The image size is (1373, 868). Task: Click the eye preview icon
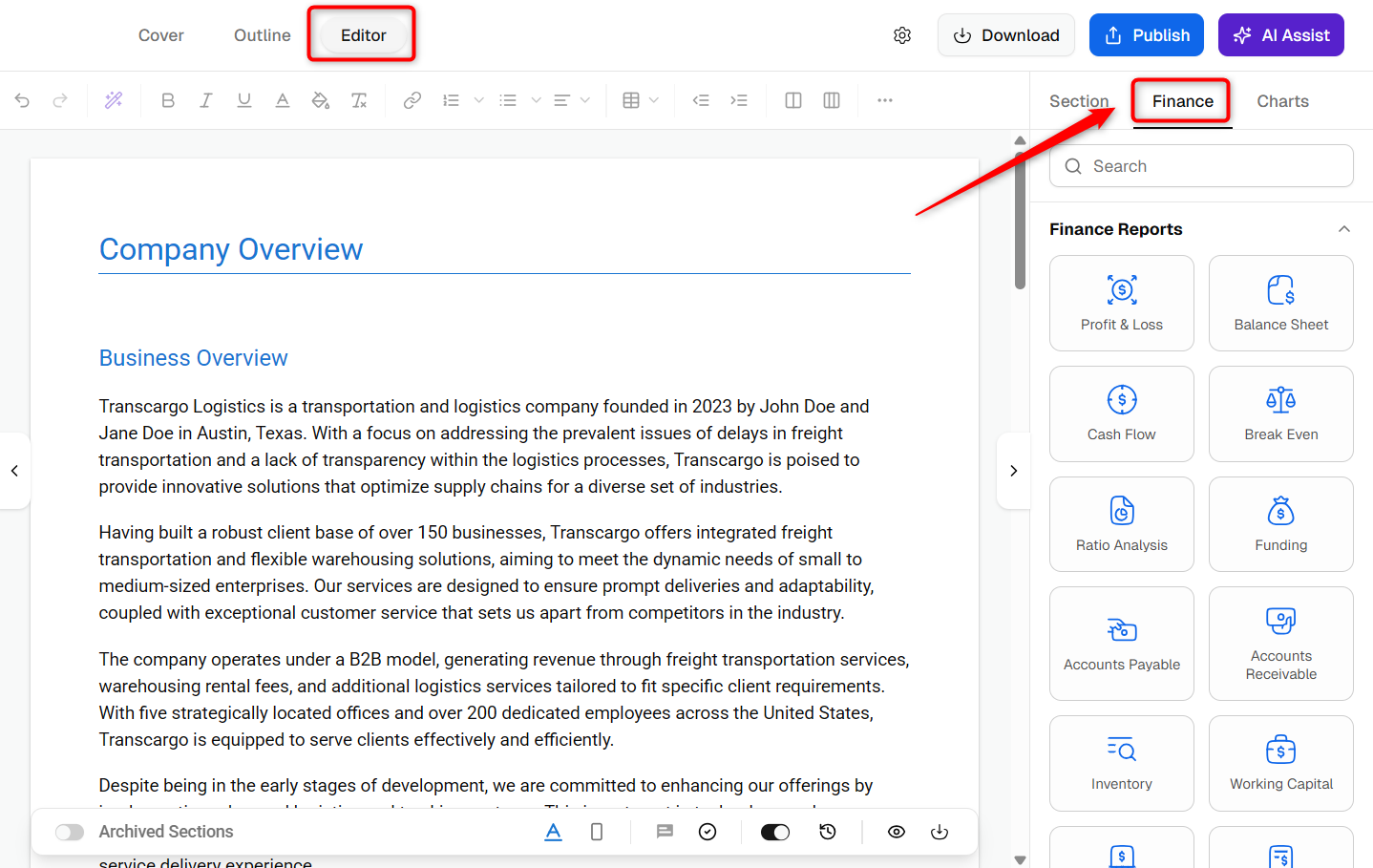pos(897,832)
